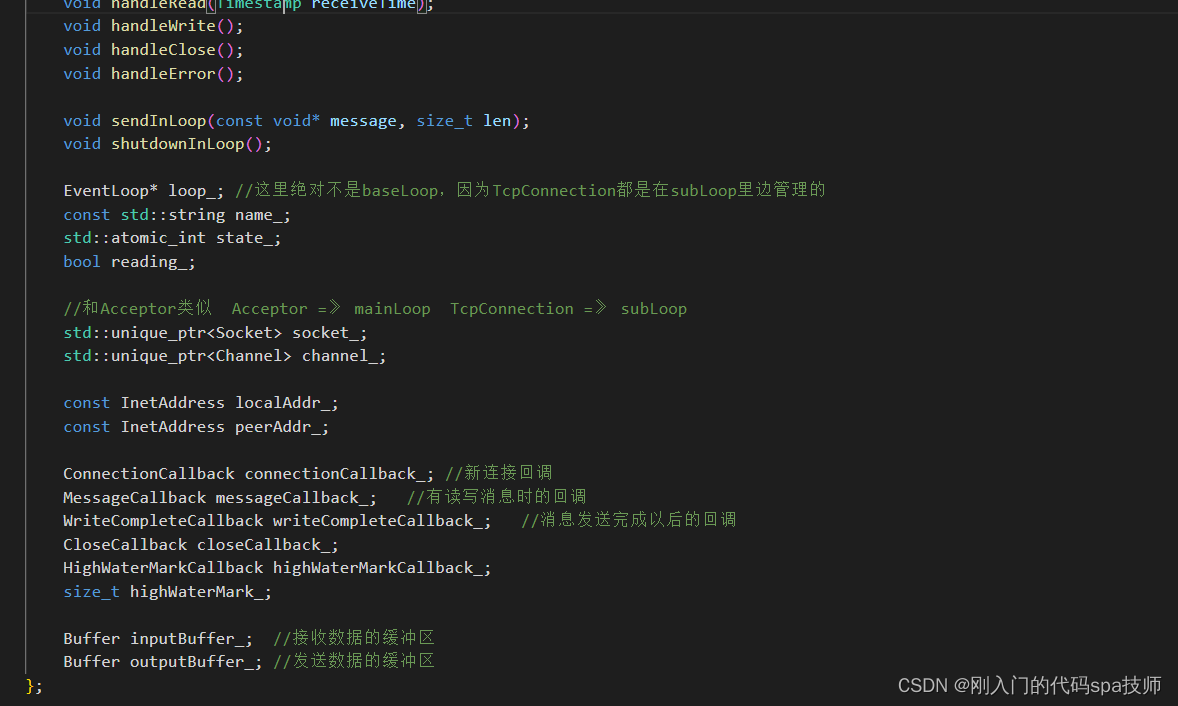Click the size_t len parameter

click(x=464, y=121)
